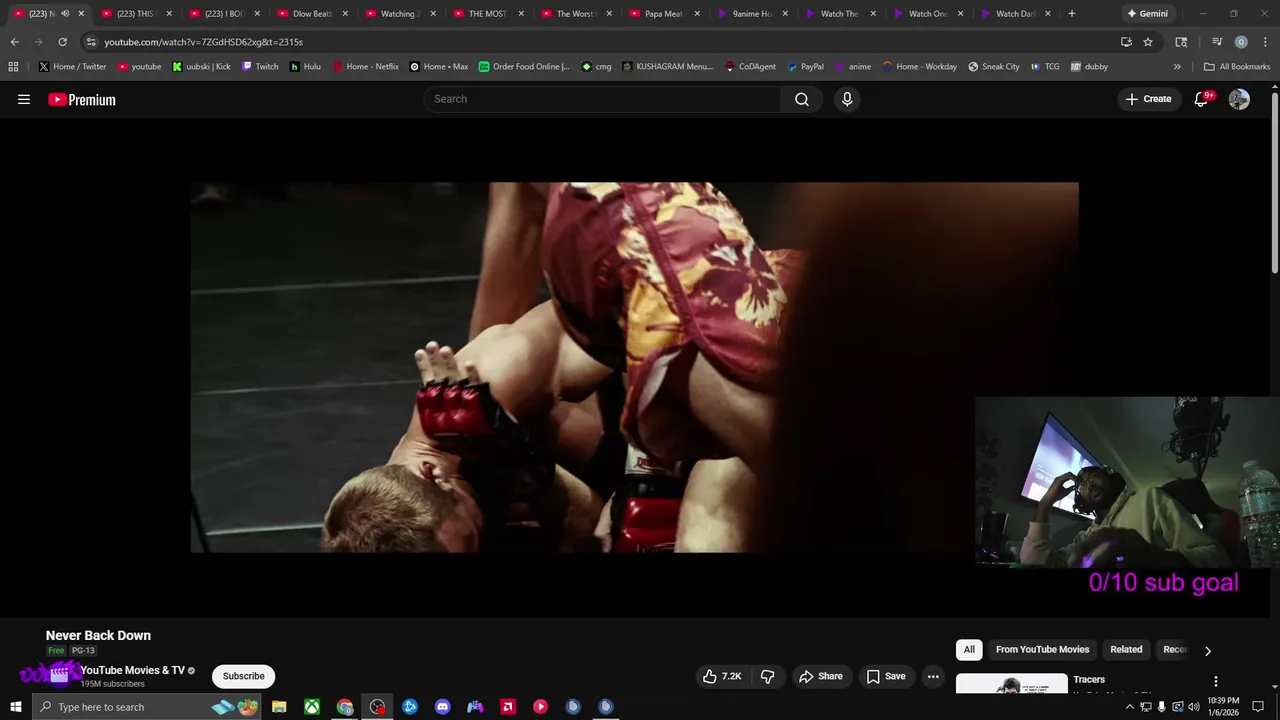
Task: Focus the YouTube search box
Action: tap(603, 99)
